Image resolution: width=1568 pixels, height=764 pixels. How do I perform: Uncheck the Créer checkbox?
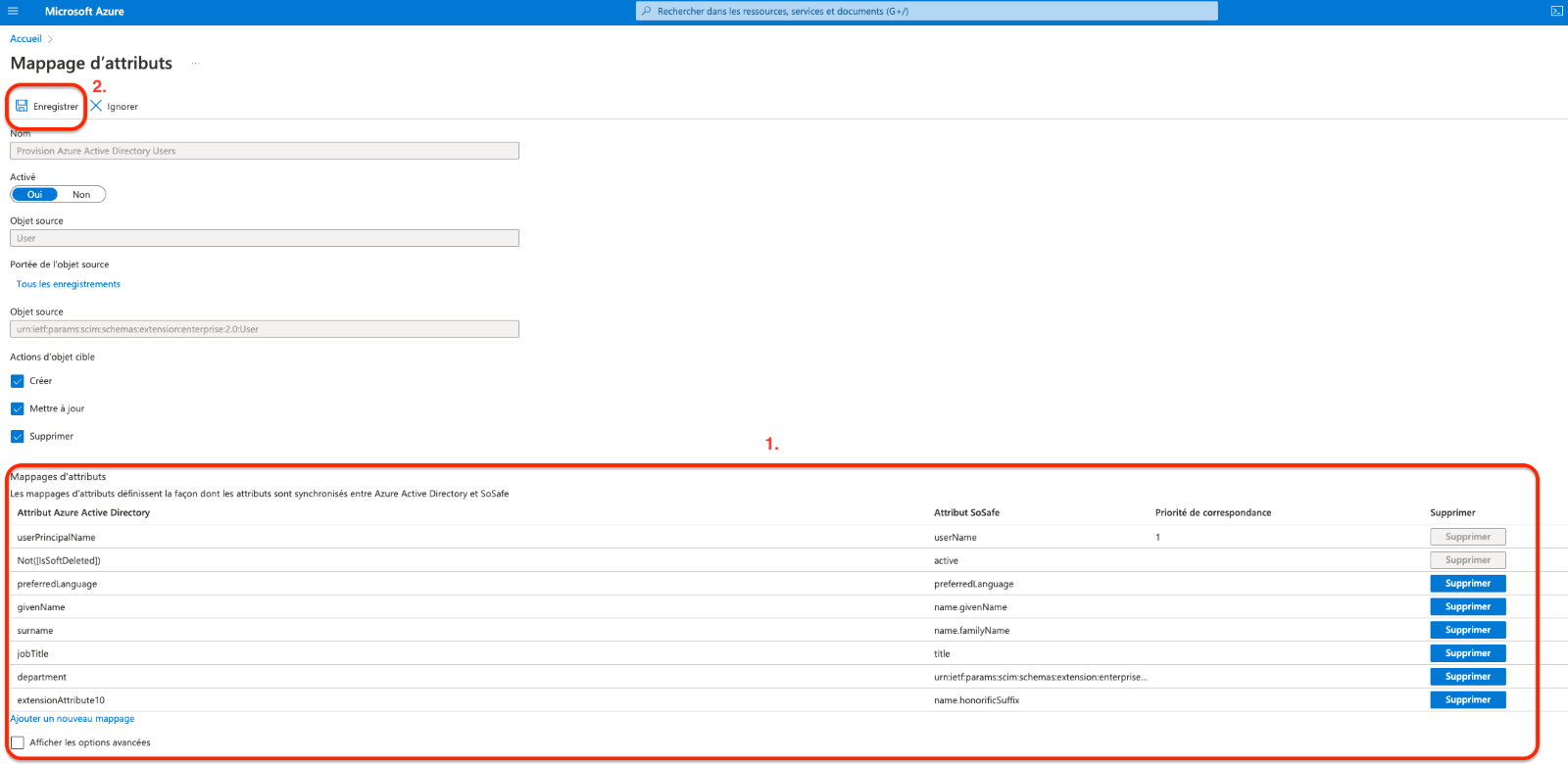coord(18,381)
